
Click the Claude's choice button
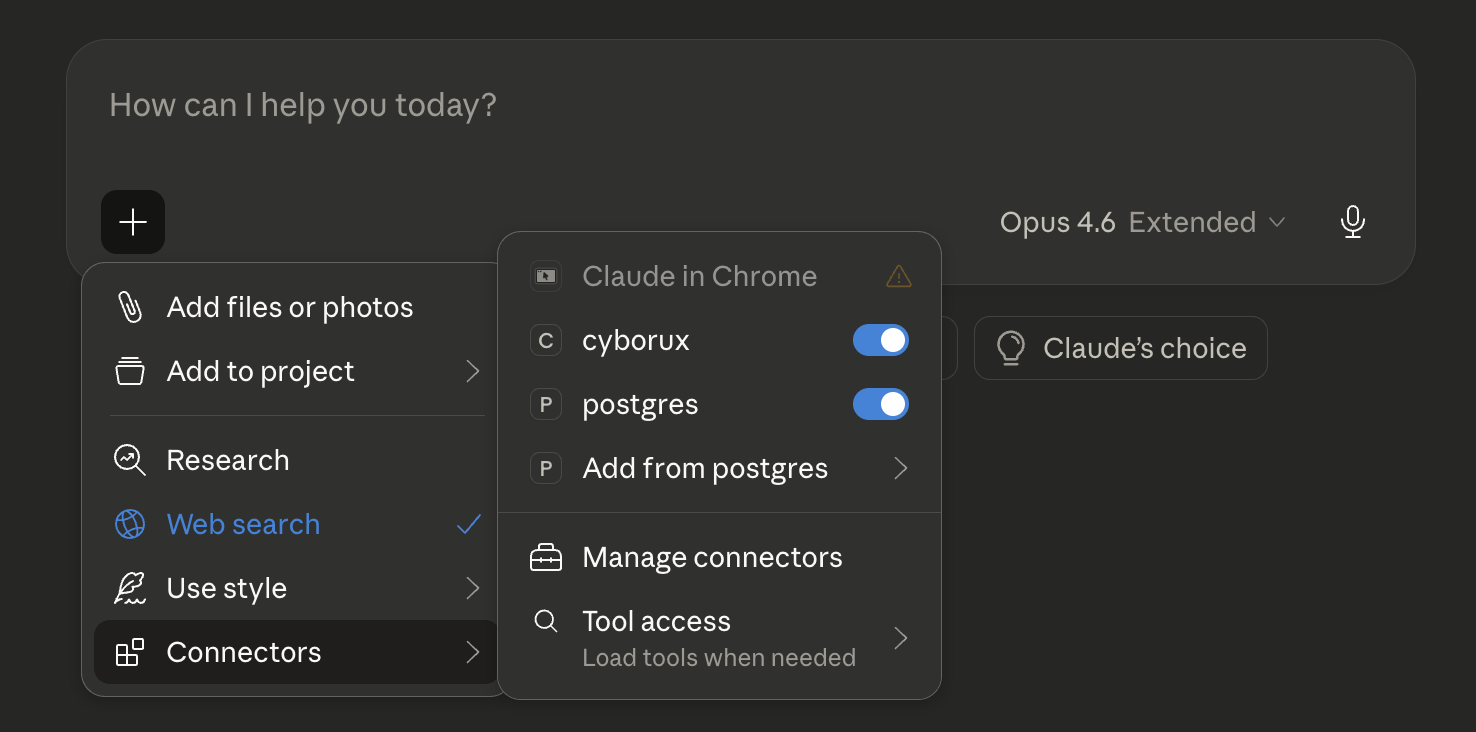point(1120,348)
